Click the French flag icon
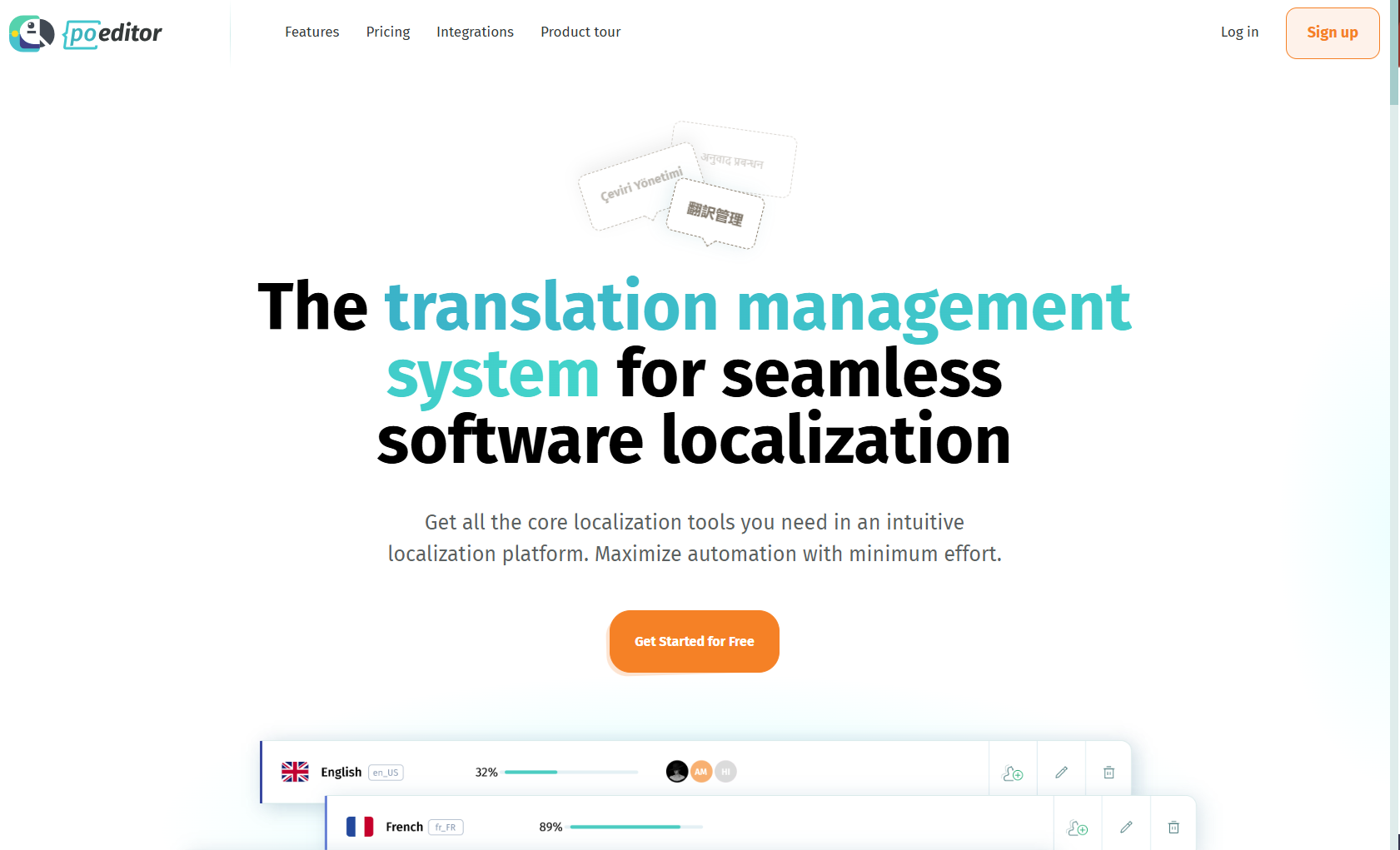 pyautogui.click(x=360, y=827)
